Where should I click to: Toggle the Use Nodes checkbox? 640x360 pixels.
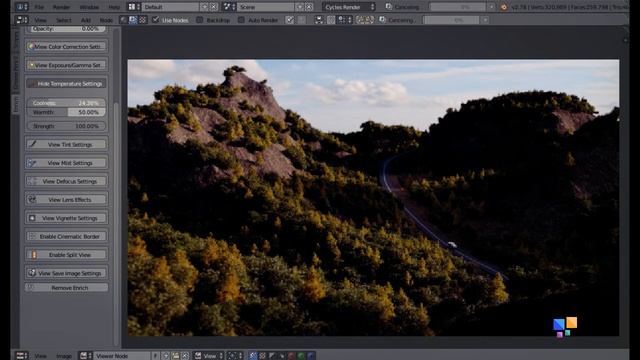(x=156, y=20)
